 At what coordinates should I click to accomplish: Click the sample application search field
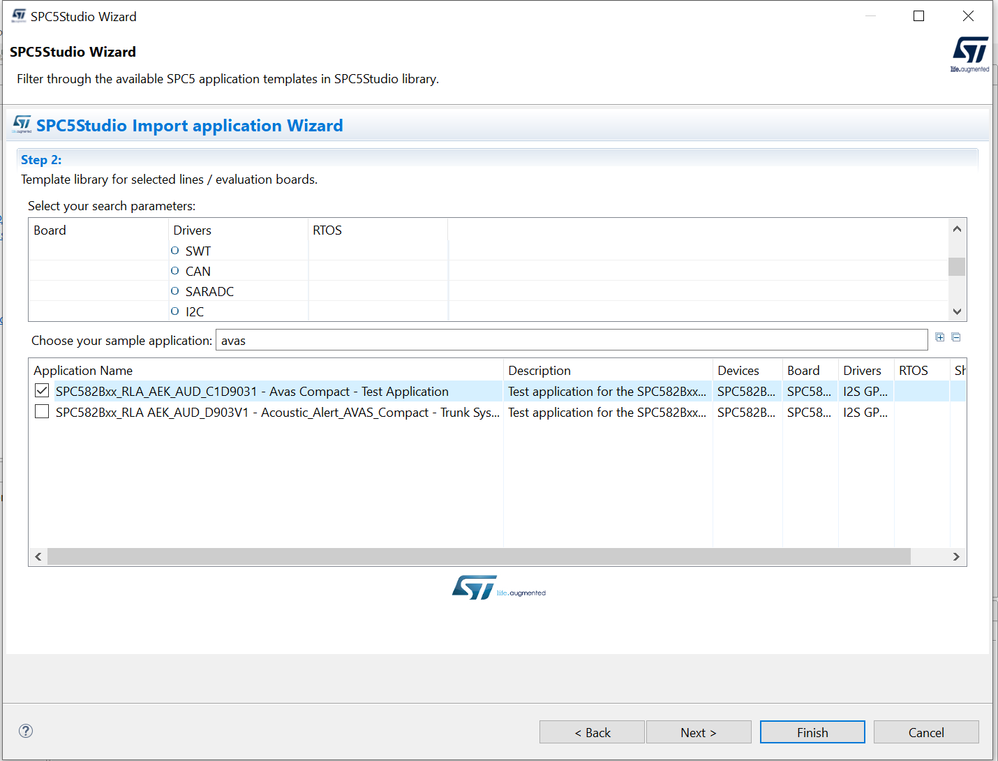click(571, 340)
